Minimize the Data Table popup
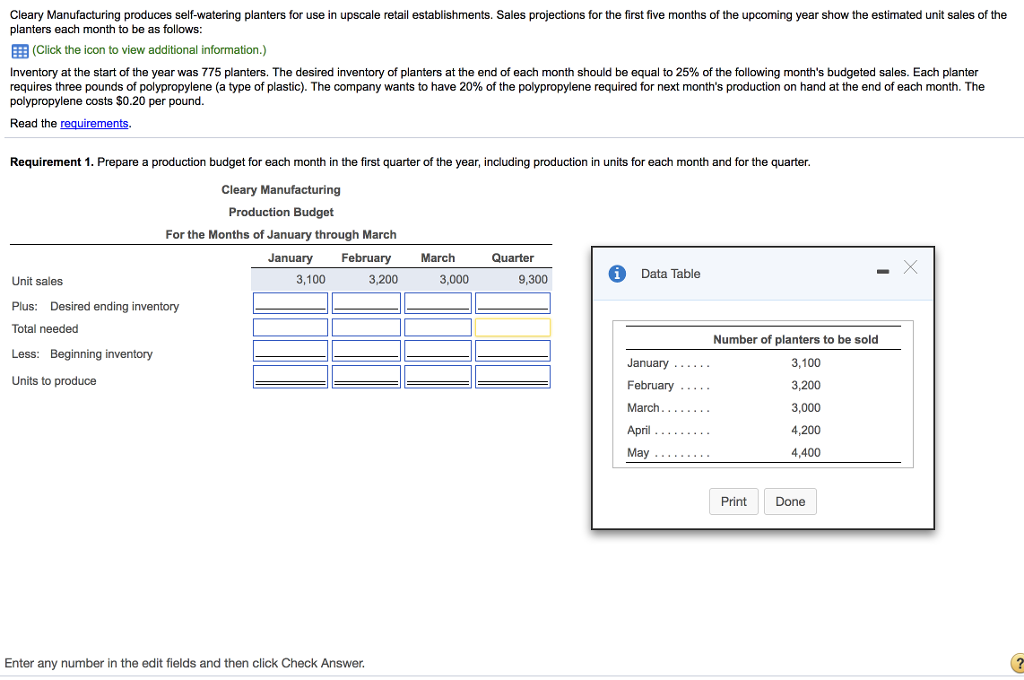1024x680 pixels. point(882,270)
